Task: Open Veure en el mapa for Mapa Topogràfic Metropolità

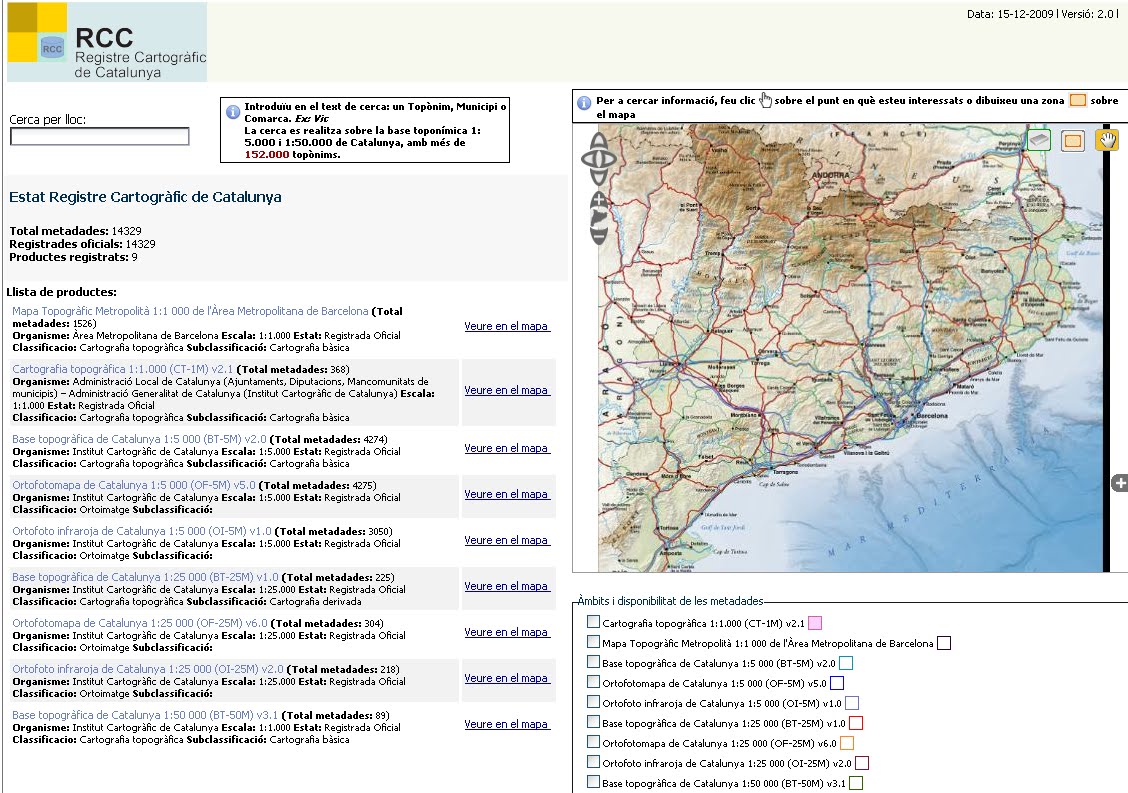Action: coord(507,326)
